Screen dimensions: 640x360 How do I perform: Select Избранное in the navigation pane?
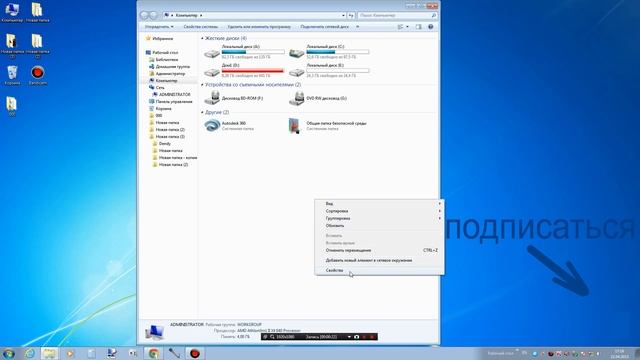(x=163, y=39)
